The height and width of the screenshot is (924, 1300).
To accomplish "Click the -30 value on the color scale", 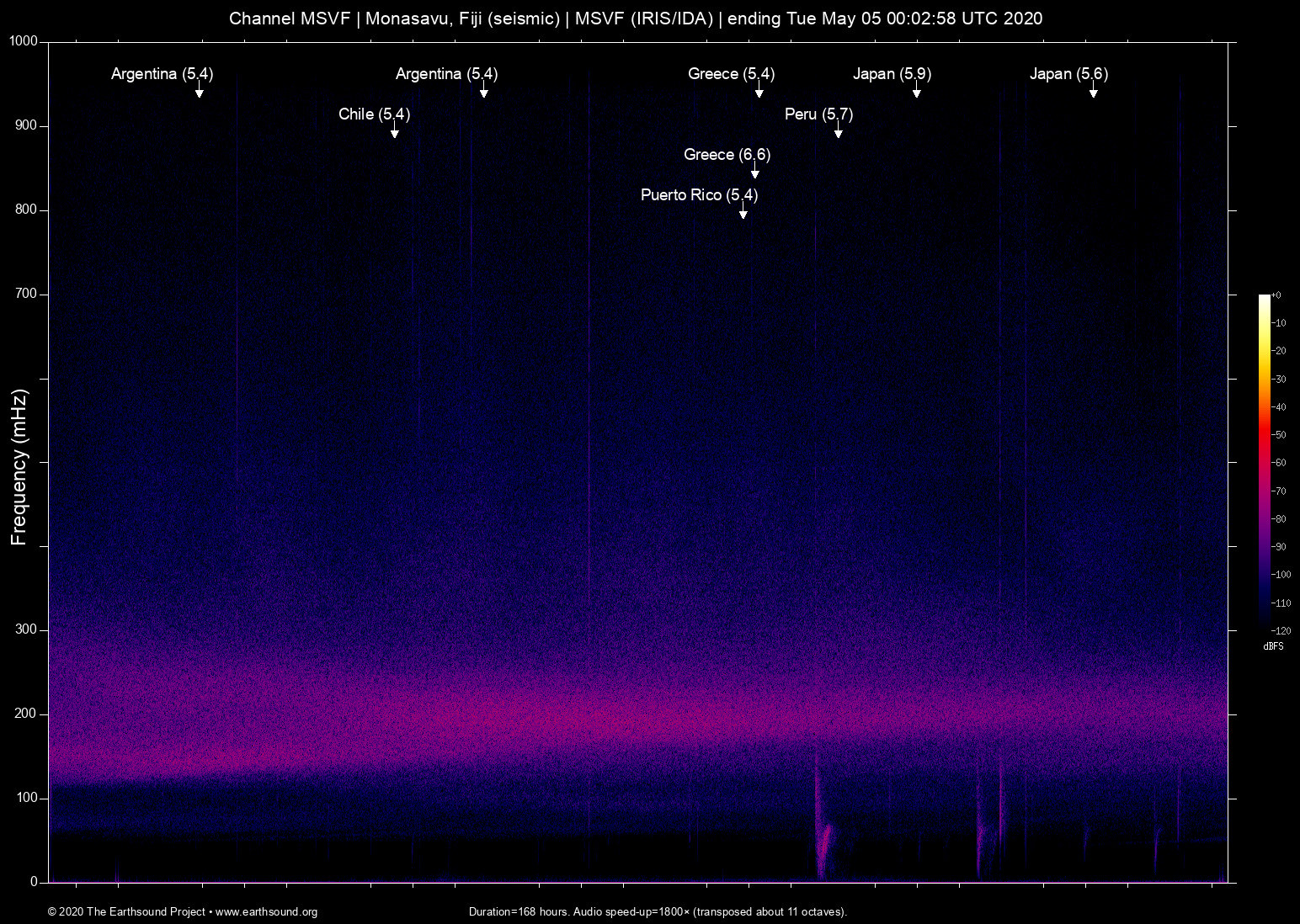I will [x=1279, y=380].
